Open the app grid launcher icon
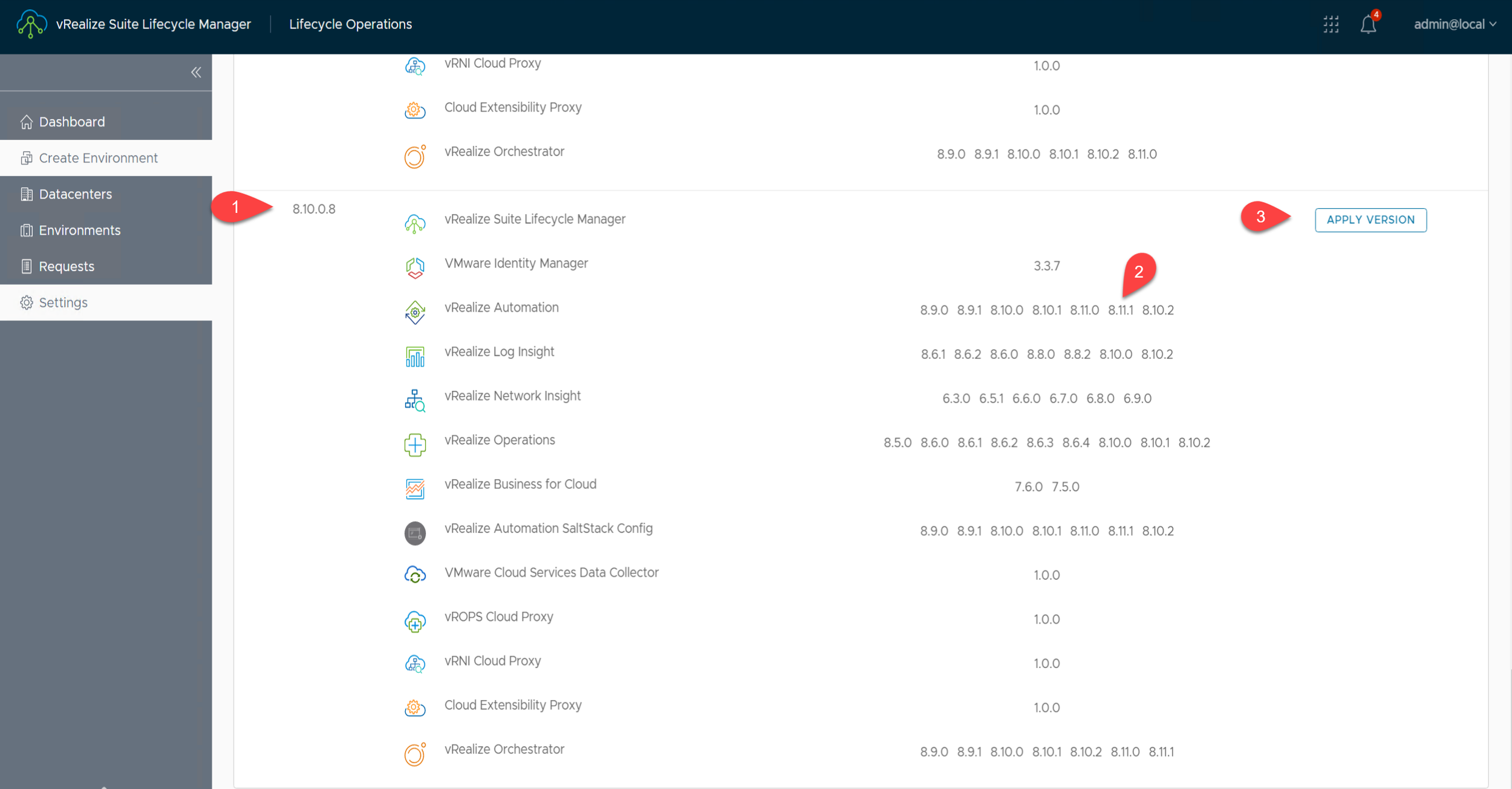1512x789 pixels. pyautogui.click(x=1331, y=24)
